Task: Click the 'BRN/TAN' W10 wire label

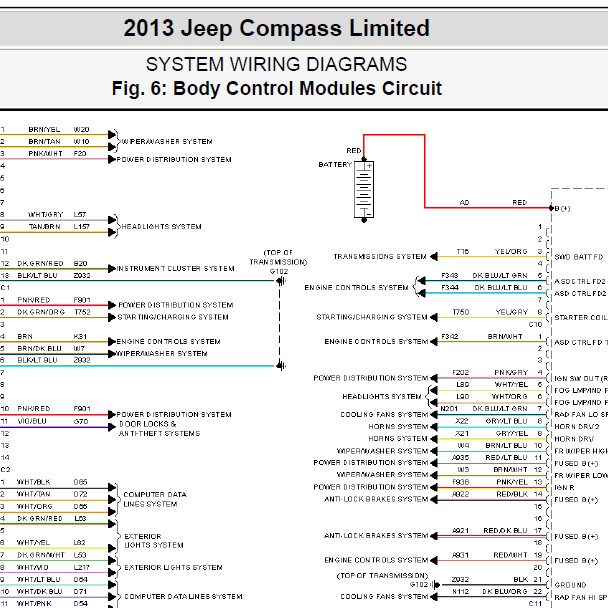Action: tap(44, 142)
